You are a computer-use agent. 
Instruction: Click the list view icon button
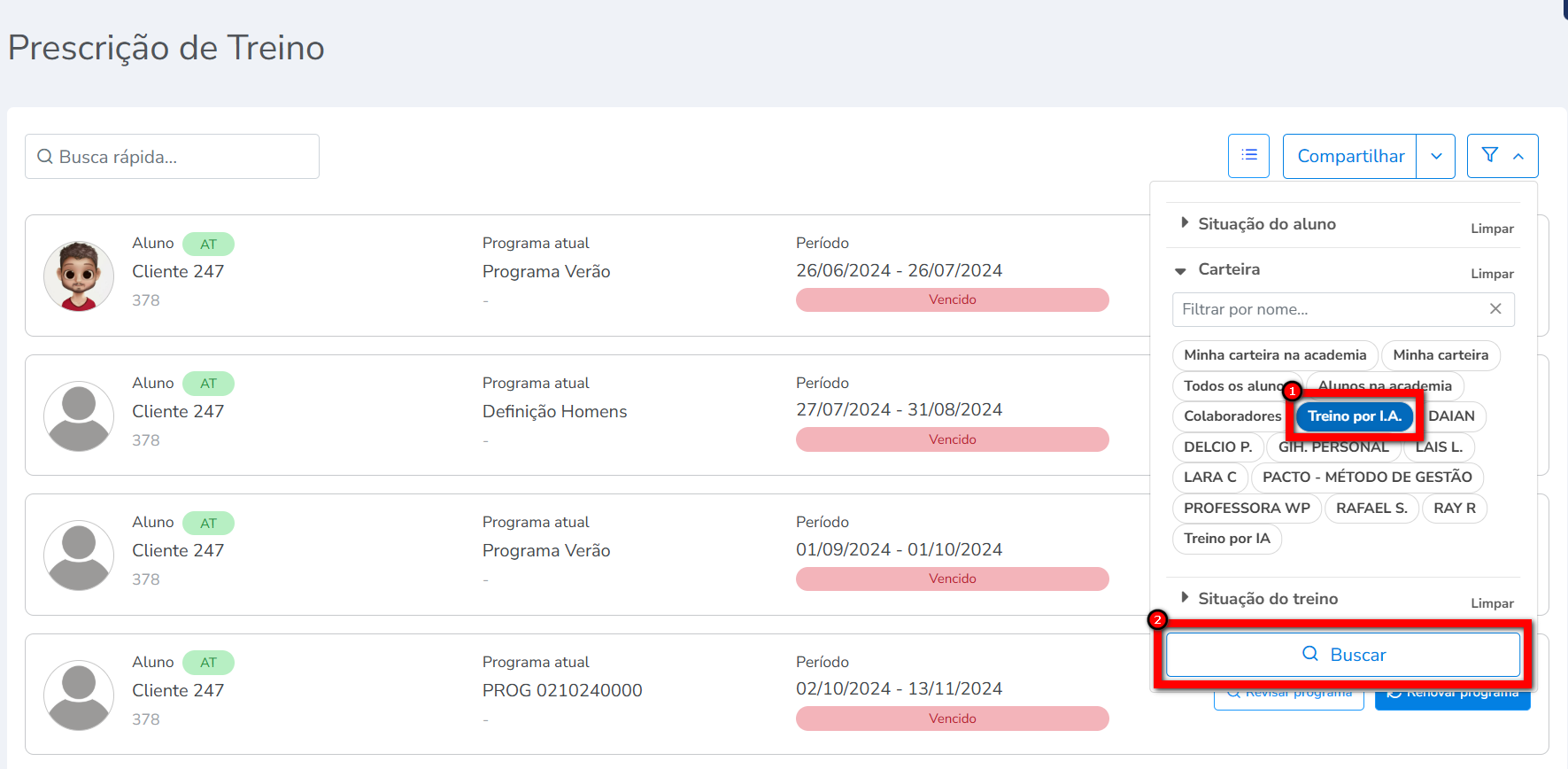[1248, 156]
